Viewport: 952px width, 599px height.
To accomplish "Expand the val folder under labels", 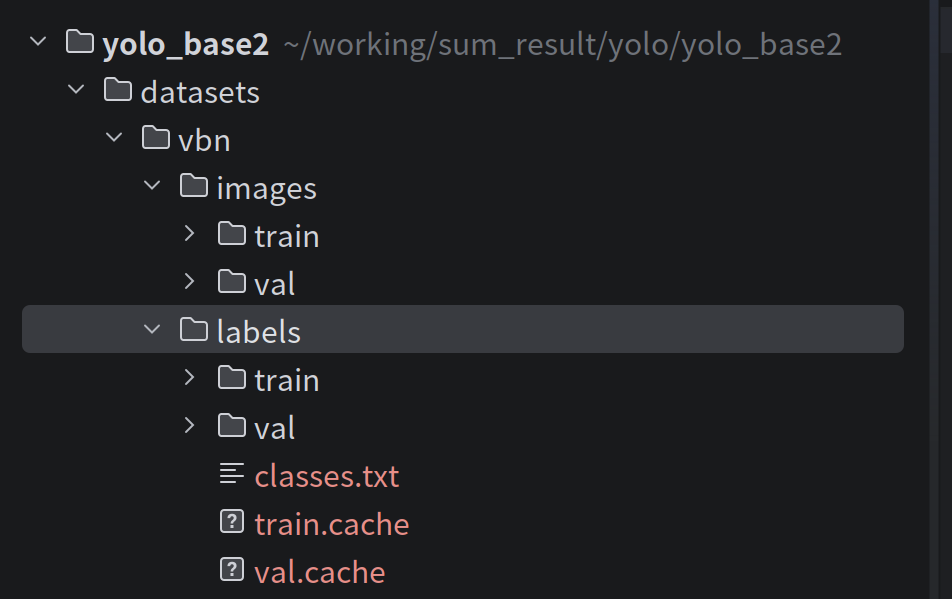I will coord(190,426).
